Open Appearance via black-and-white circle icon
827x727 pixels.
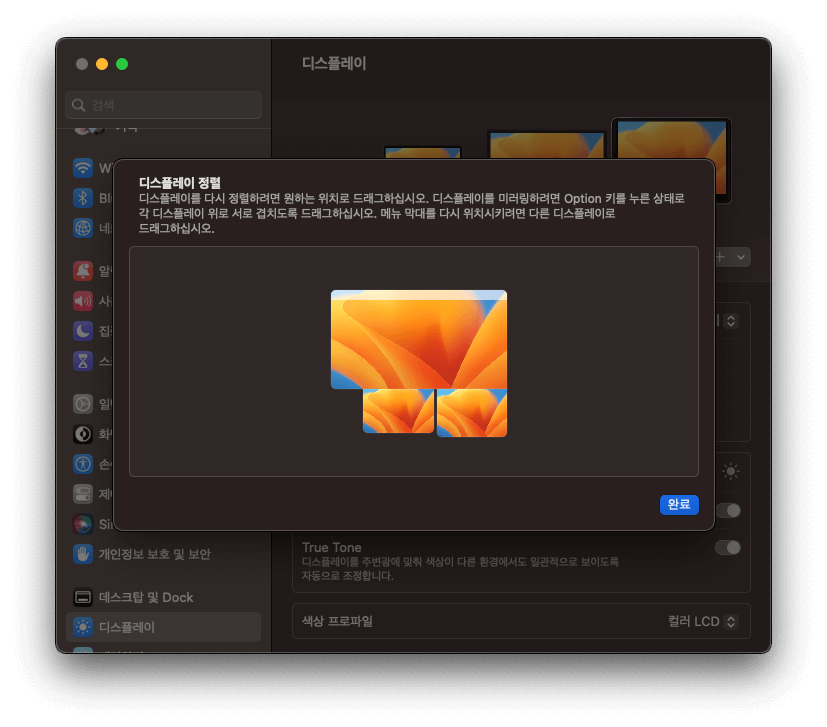point(83,434)
